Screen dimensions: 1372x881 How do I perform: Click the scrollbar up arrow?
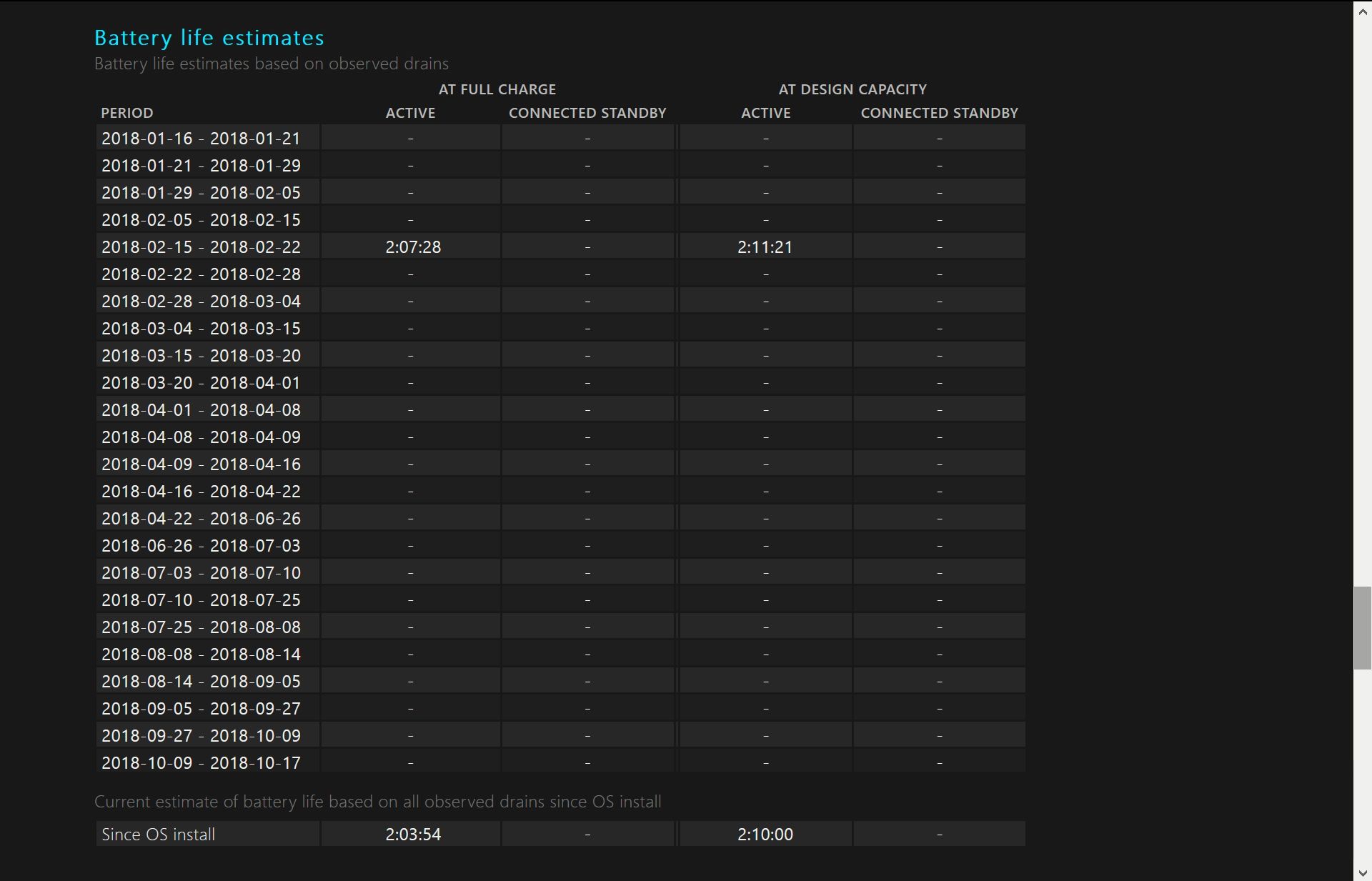point(1363,10)
